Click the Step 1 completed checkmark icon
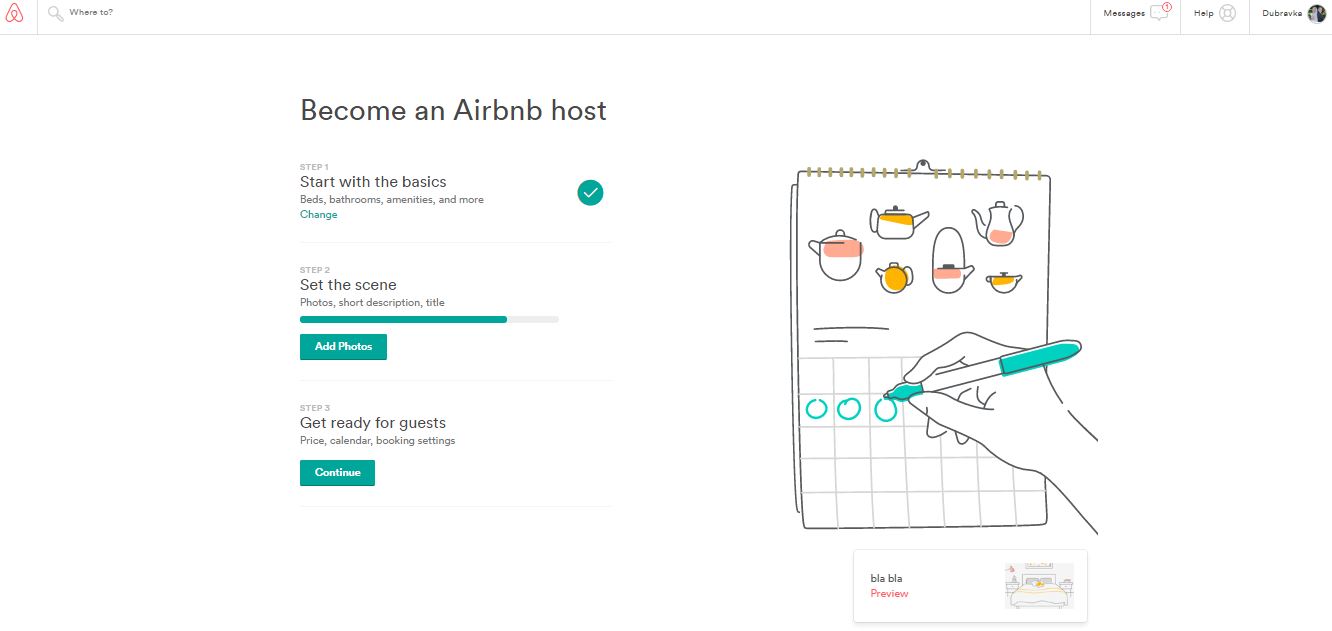1332x631 pixels. 590,192
